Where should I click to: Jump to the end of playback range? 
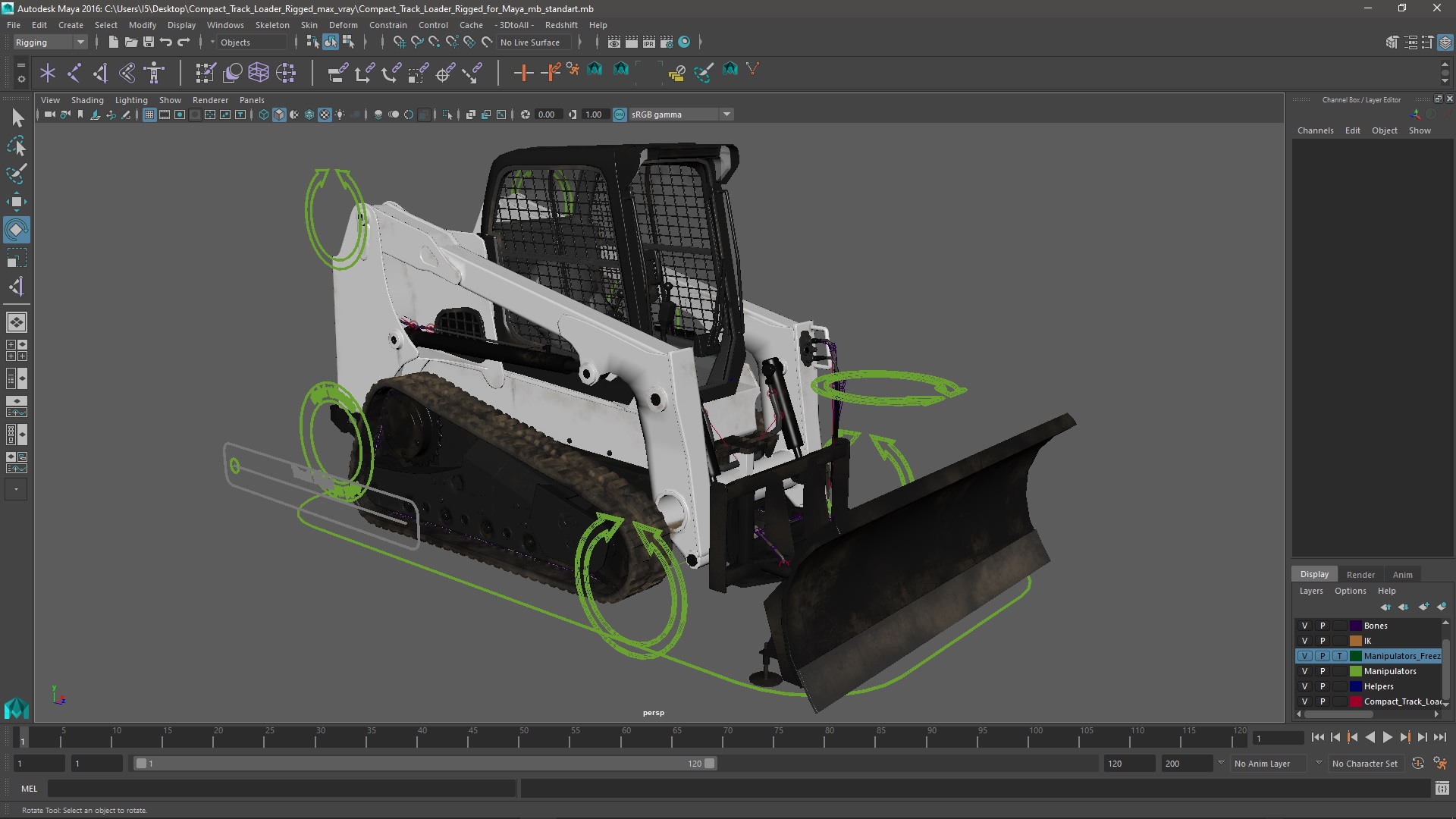tap(1439, 737)
